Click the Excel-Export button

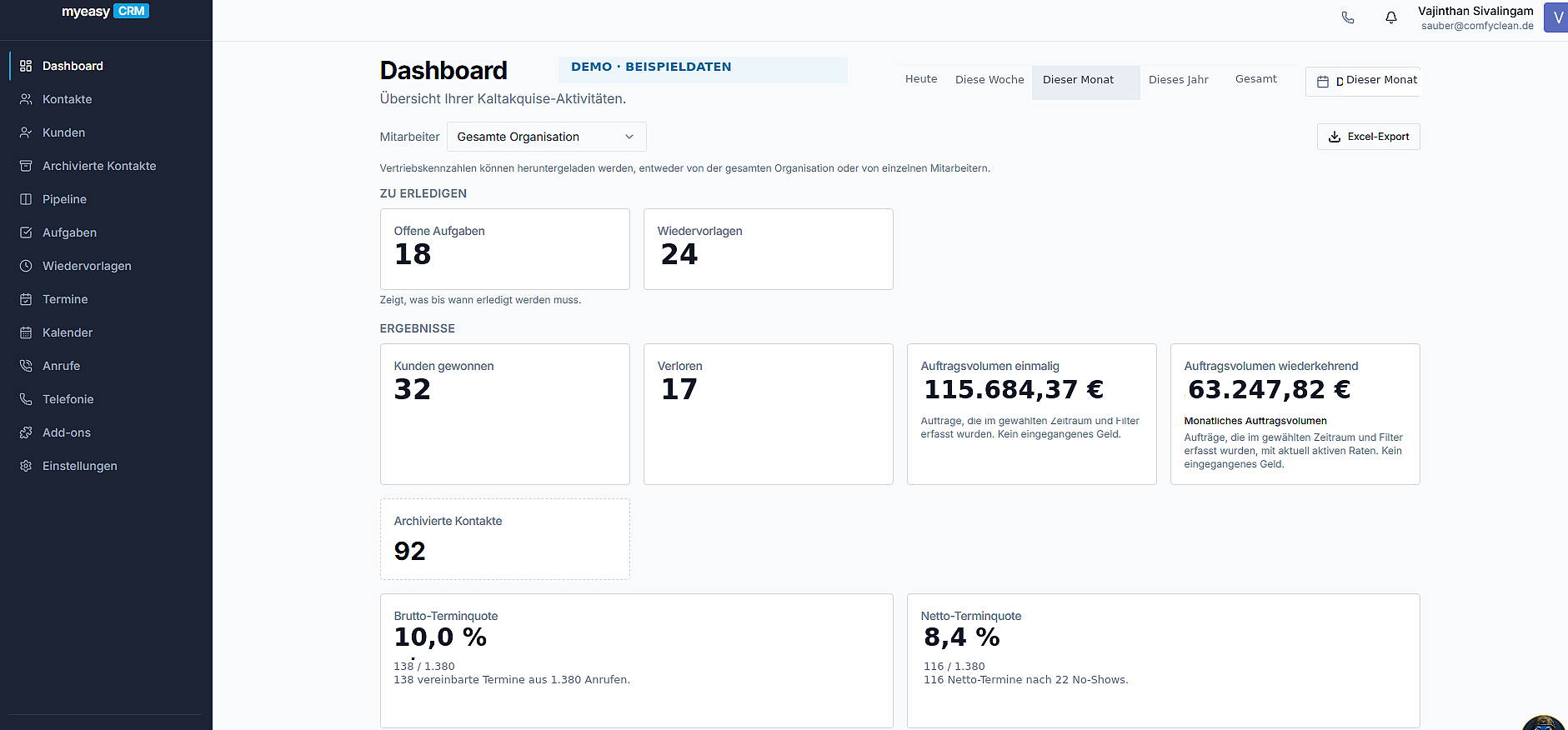[1368, 137]
